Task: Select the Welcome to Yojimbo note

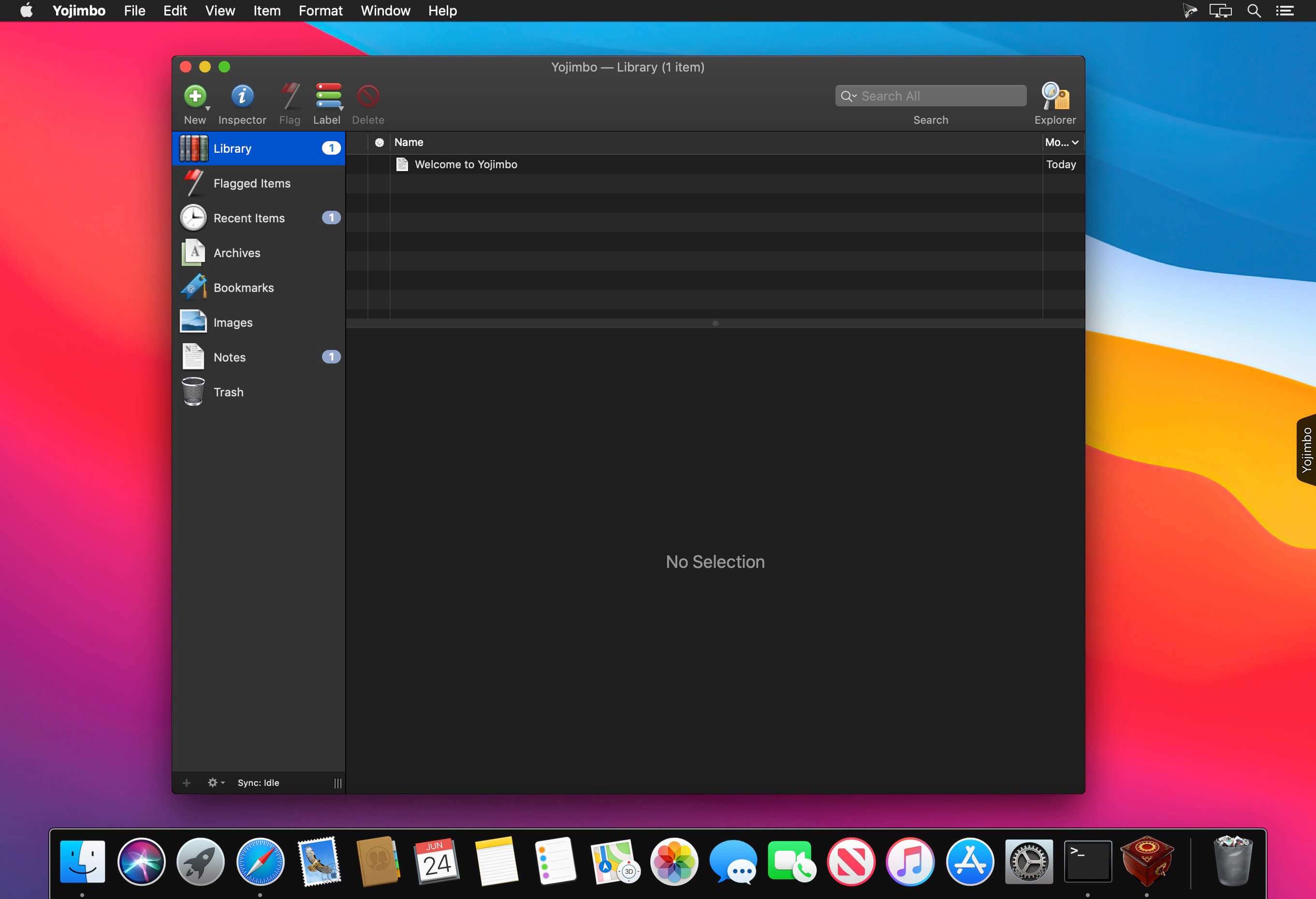Action: (466, 165)
